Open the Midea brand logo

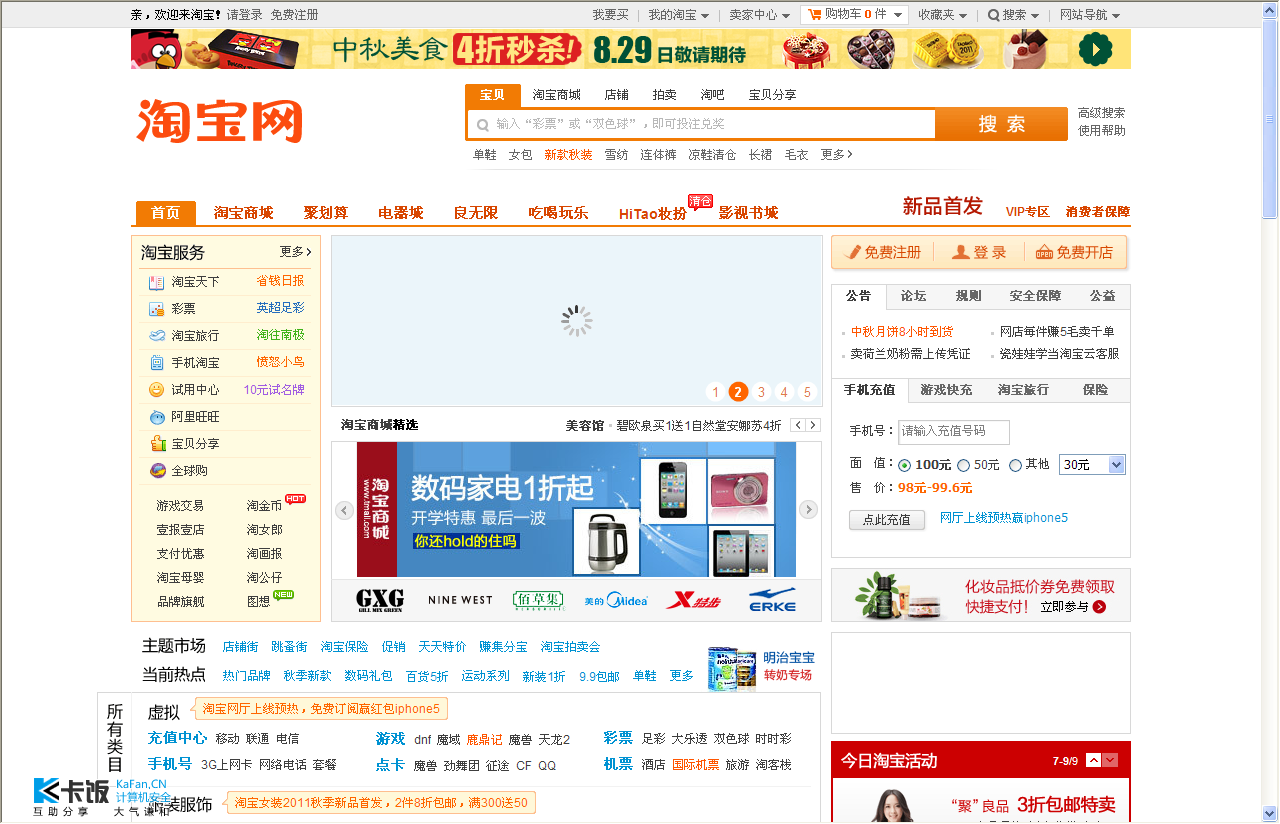616,600
